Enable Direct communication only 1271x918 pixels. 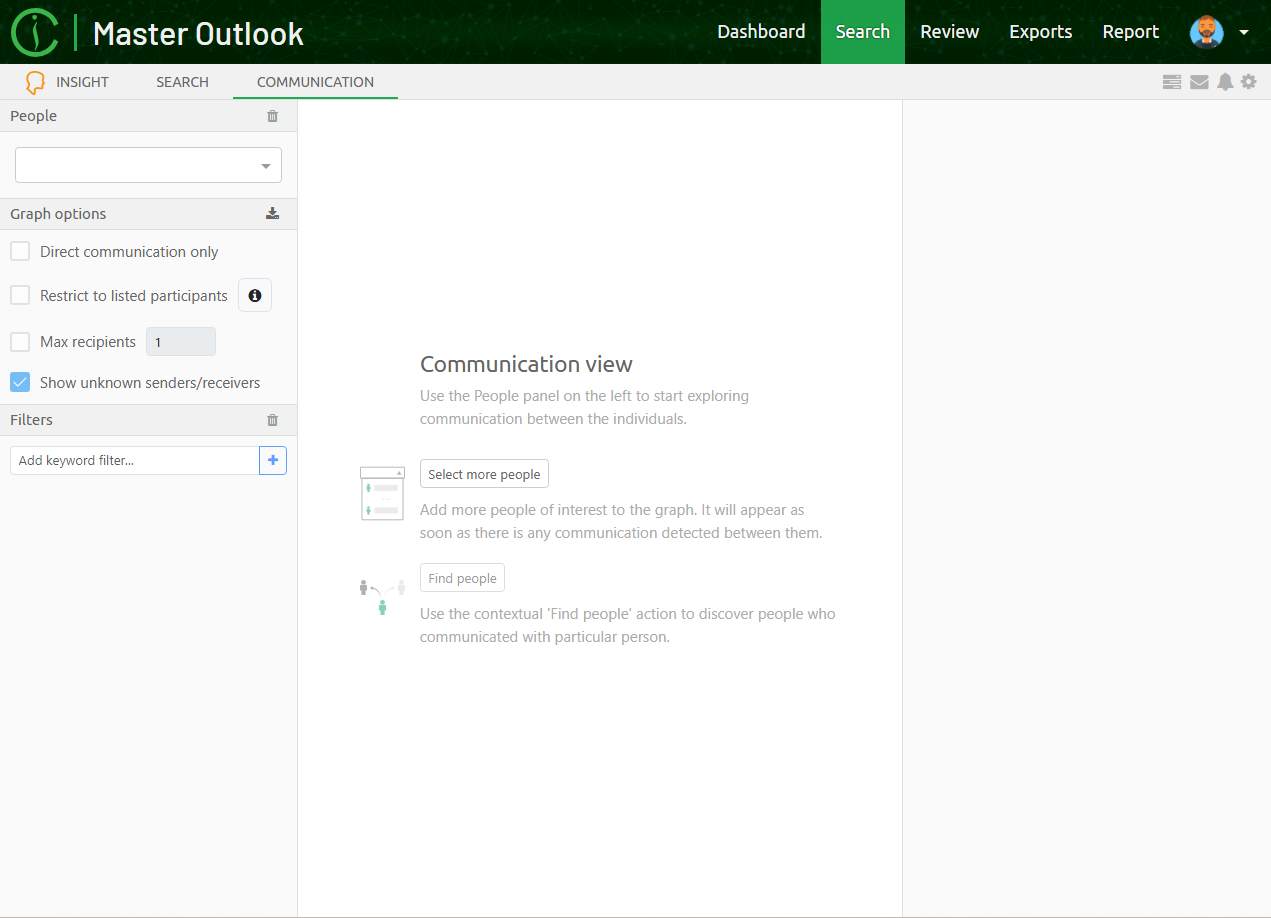[x=20, y=251]
